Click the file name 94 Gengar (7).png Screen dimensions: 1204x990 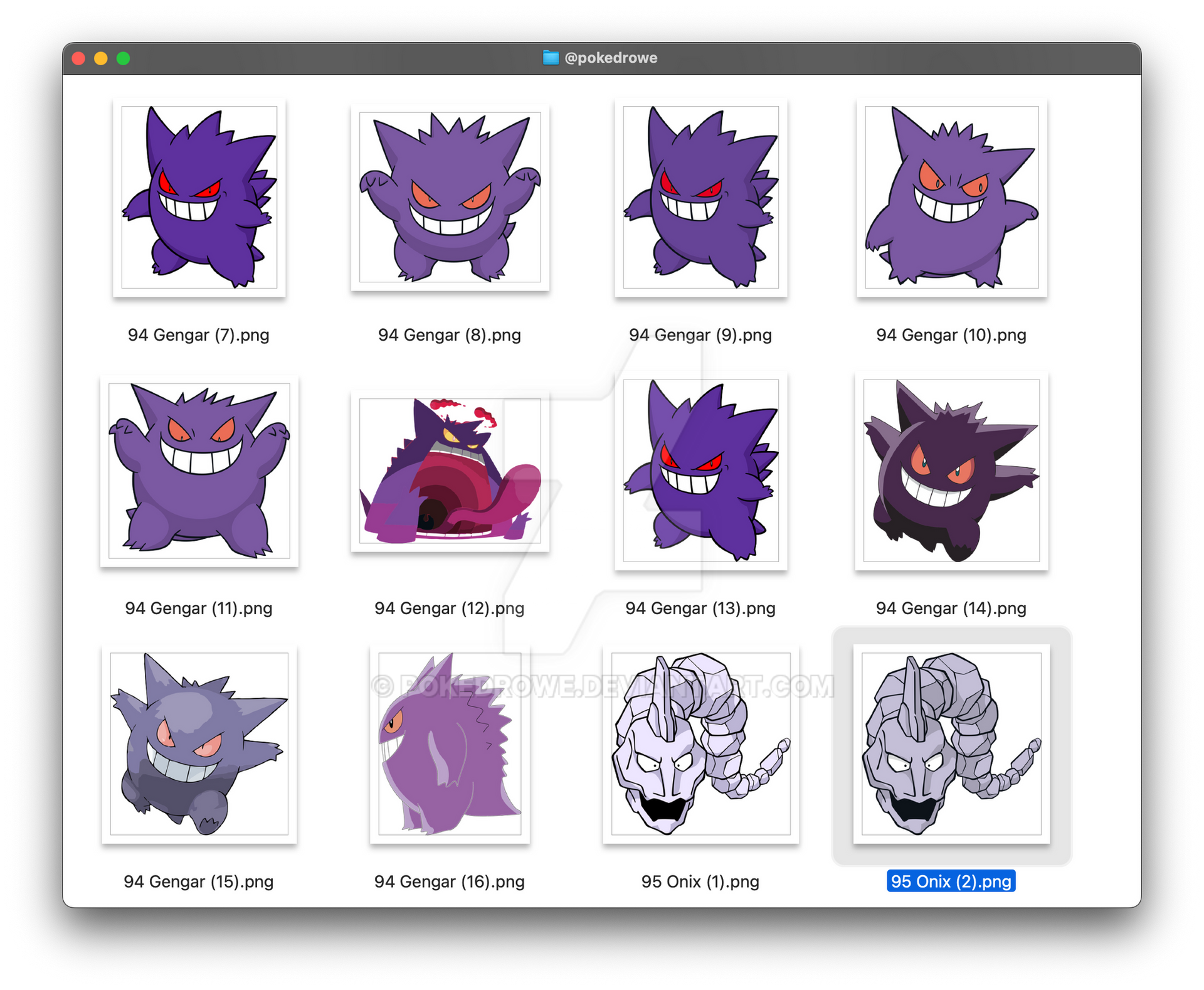point(199,335)
